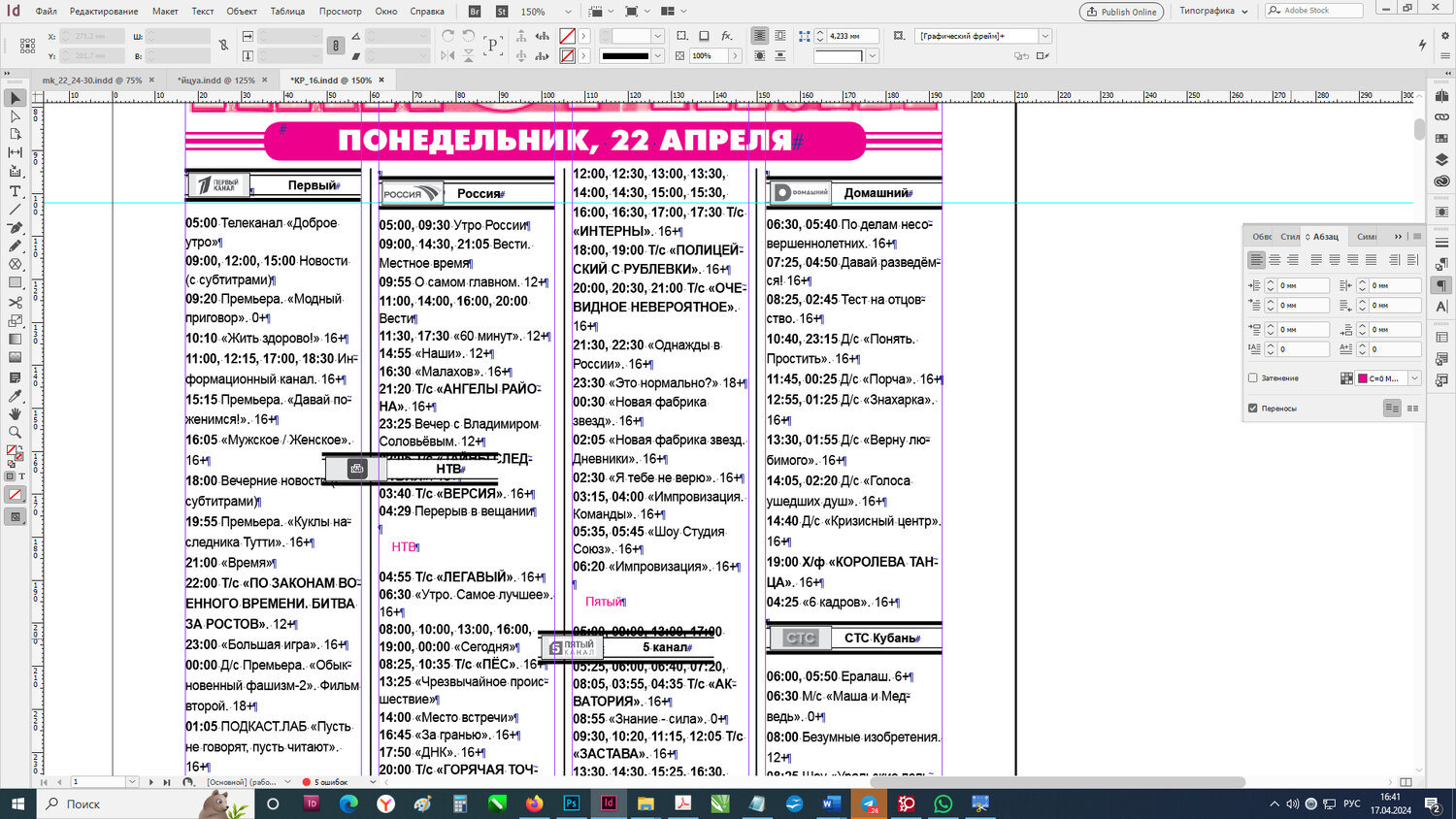Click the left indent 0 мм field
This screenshot has height=819, width=1456.
[x=1303, y=285]
